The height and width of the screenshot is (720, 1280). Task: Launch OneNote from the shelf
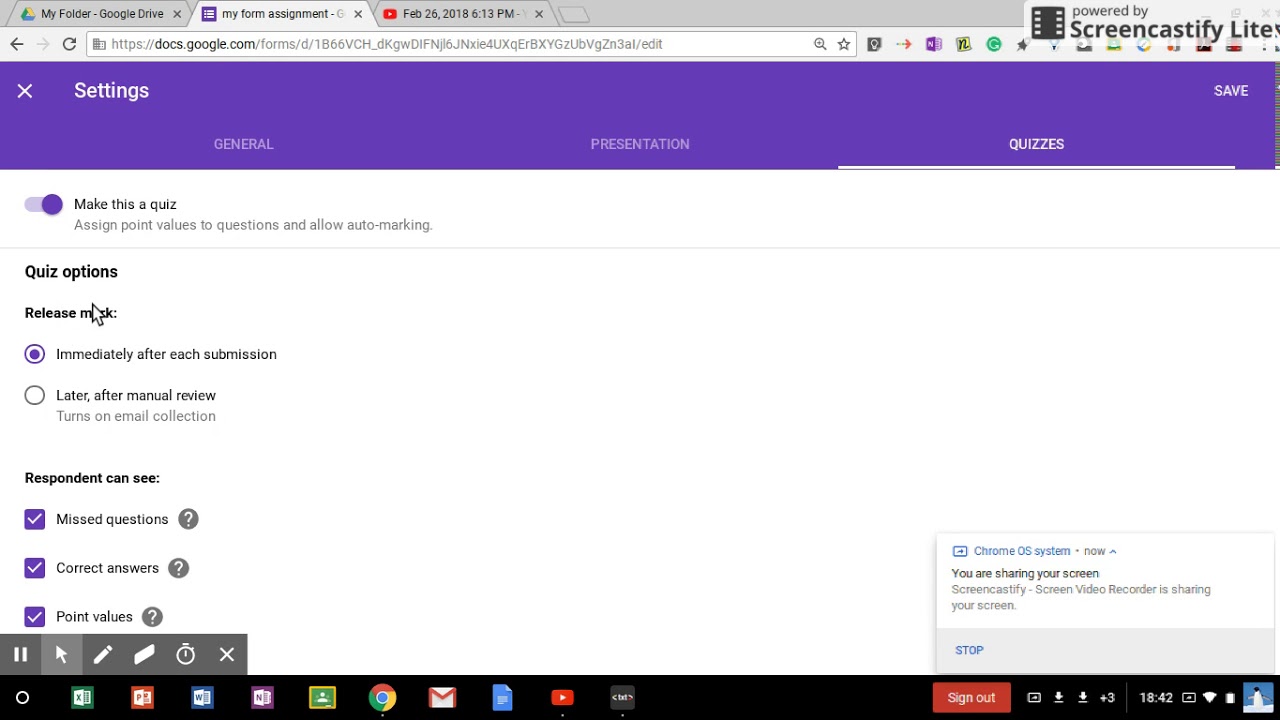[x=262, y=698]
